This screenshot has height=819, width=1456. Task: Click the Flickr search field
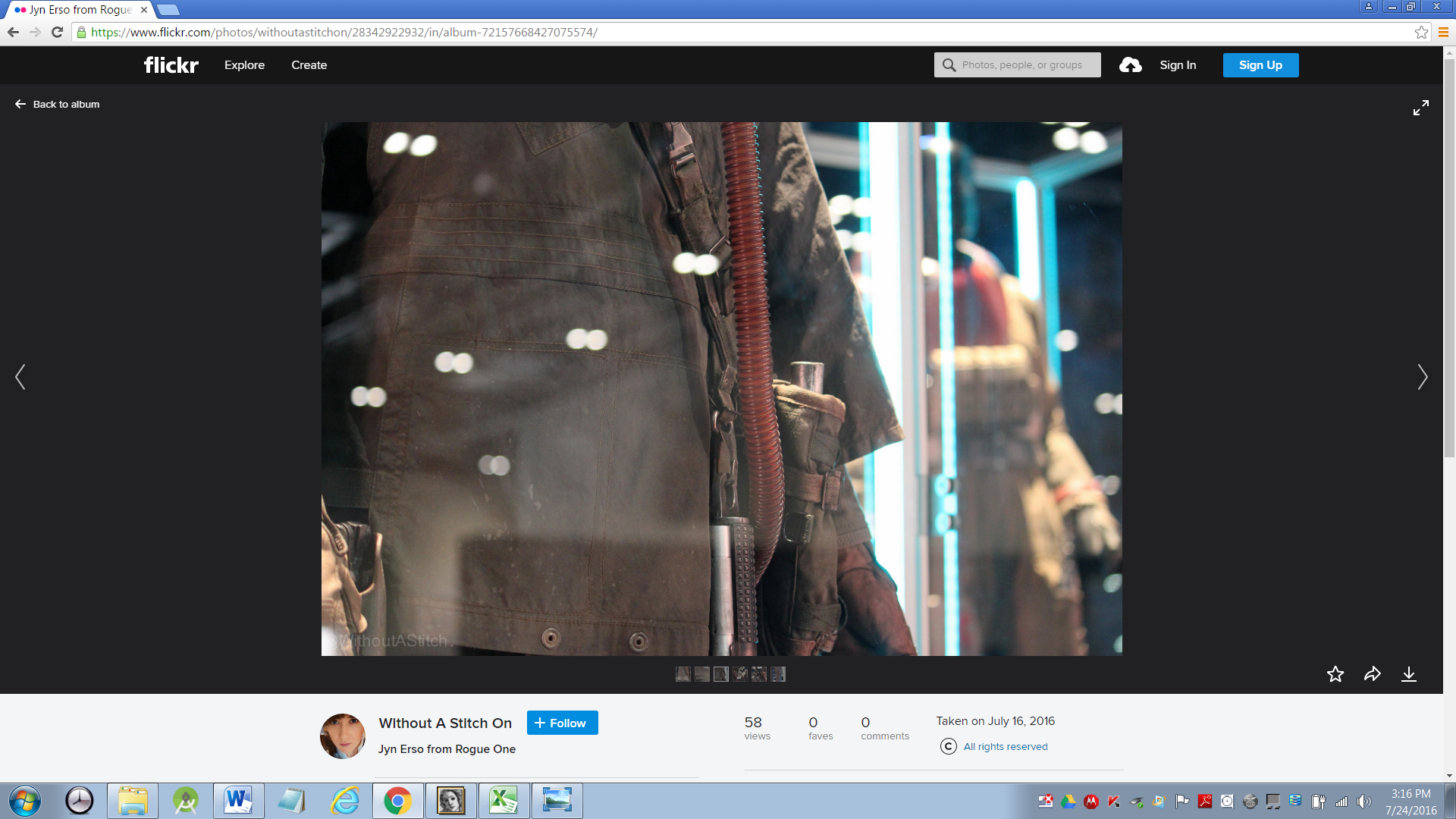point(1018,65)
